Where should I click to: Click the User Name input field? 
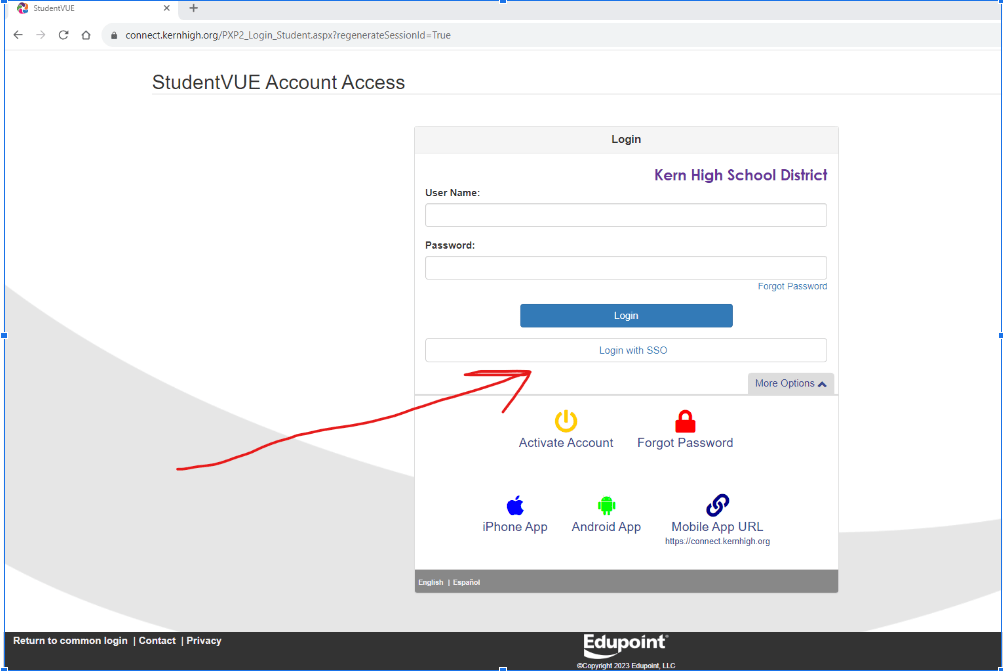626,215
